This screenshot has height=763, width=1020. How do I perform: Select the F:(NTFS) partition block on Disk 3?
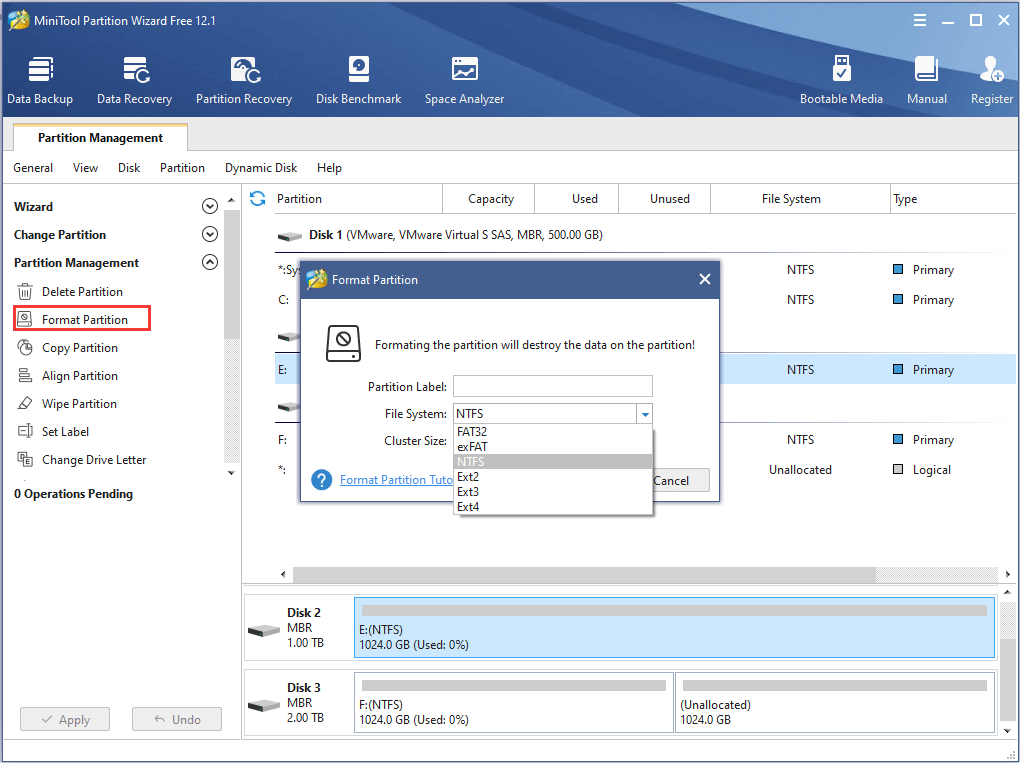[x=513, y=703]
